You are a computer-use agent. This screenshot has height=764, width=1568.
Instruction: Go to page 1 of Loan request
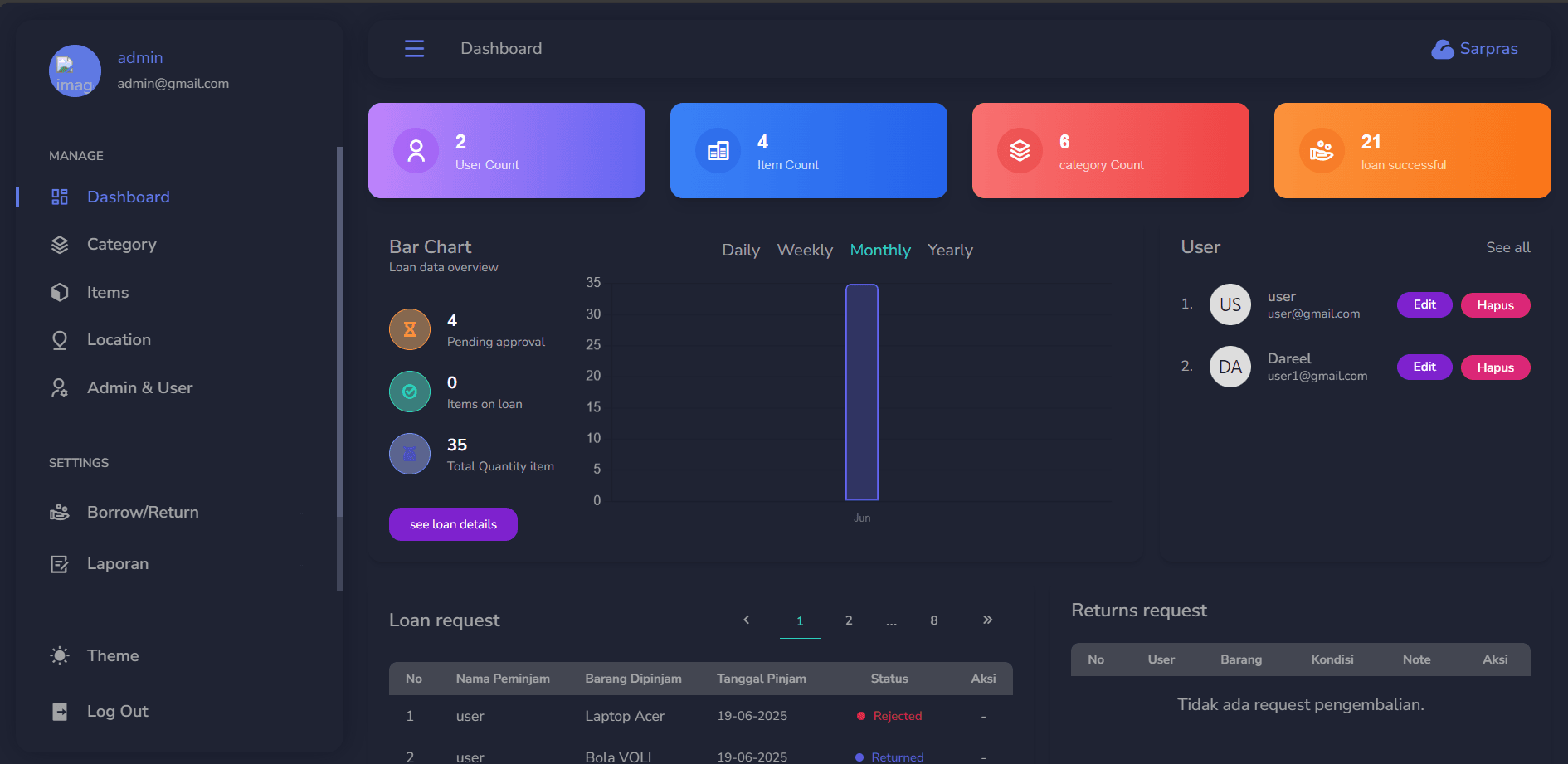tap(800, 620)
